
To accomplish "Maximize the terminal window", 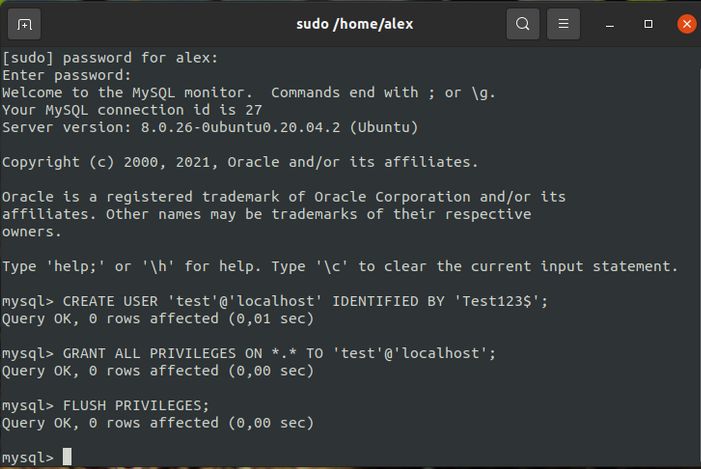I will pos(648,24).
